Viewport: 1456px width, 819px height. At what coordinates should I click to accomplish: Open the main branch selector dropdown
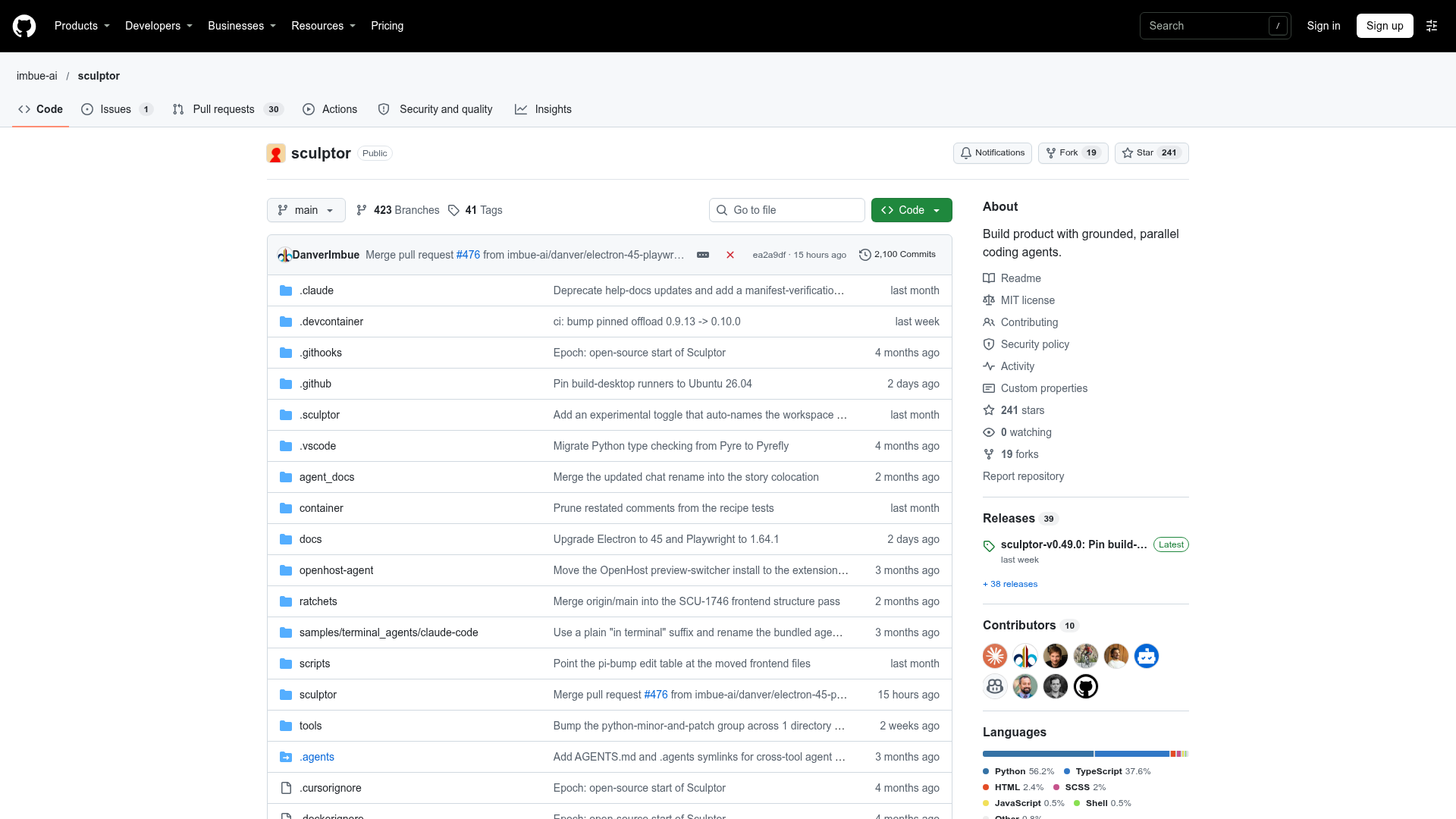[x=306, y=210]
